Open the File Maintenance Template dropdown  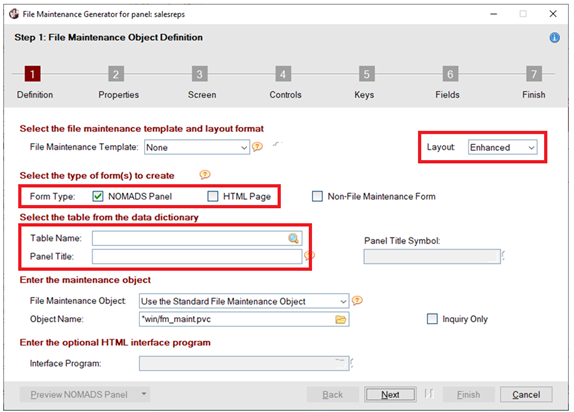coord(197,147)
